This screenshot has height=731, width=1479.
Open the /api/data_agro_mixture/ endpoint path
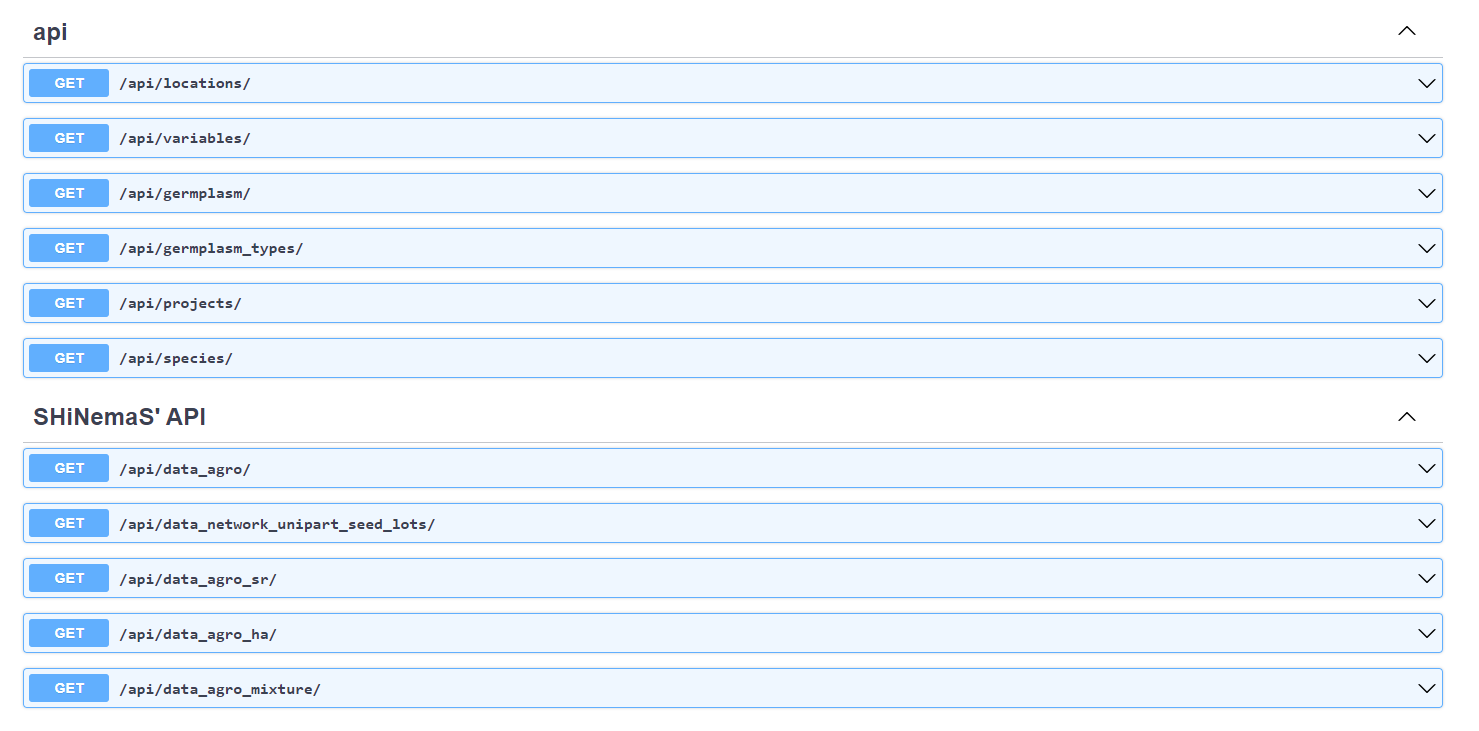pyautogui.click(x=220, y=688)
